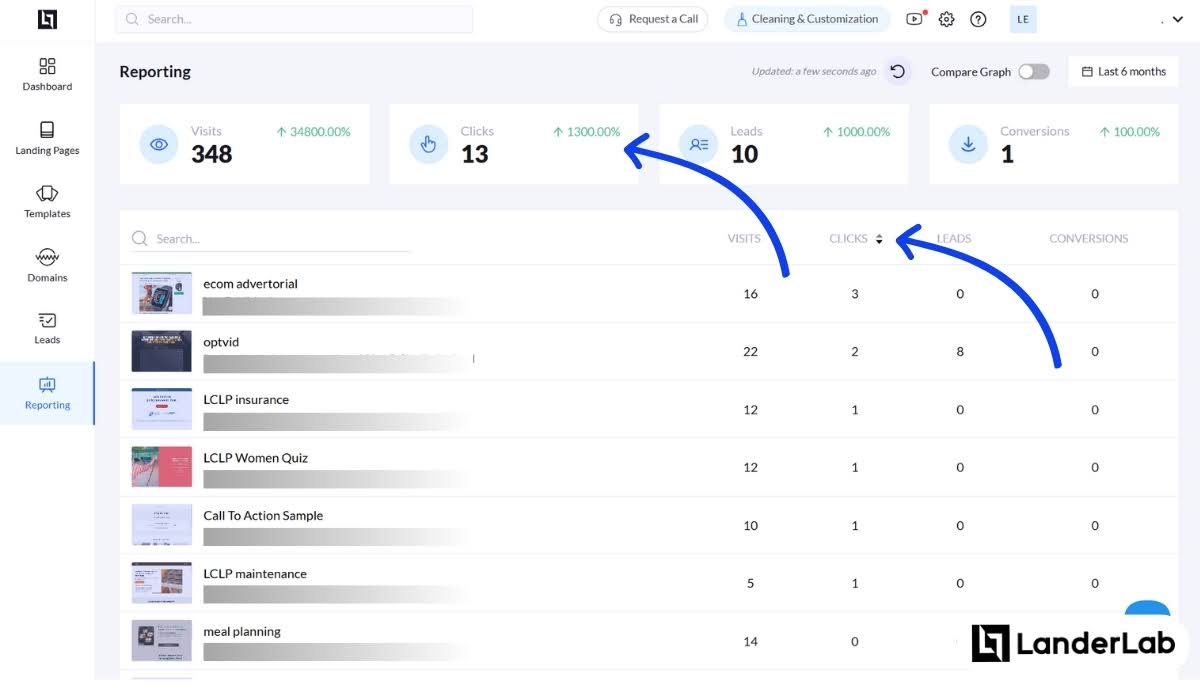The image size is (1200, 700).
Task: Open the LCLP maintenance thumbnail
Action: pyautogui.click(x=162, y=583)
